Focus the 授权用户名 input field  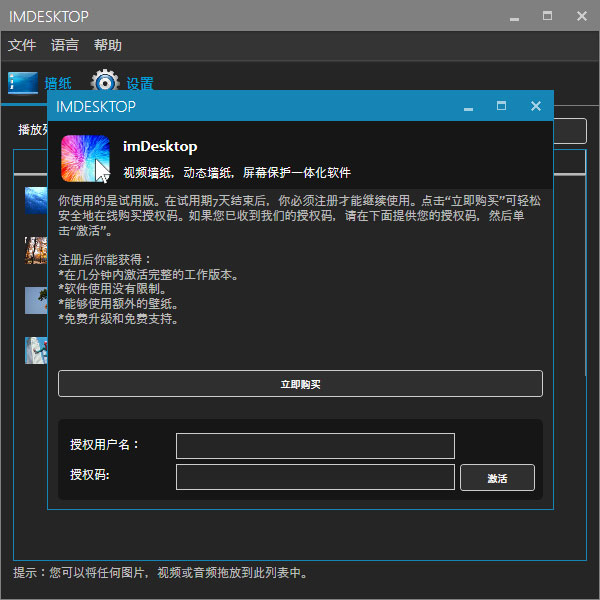point(315,446)
